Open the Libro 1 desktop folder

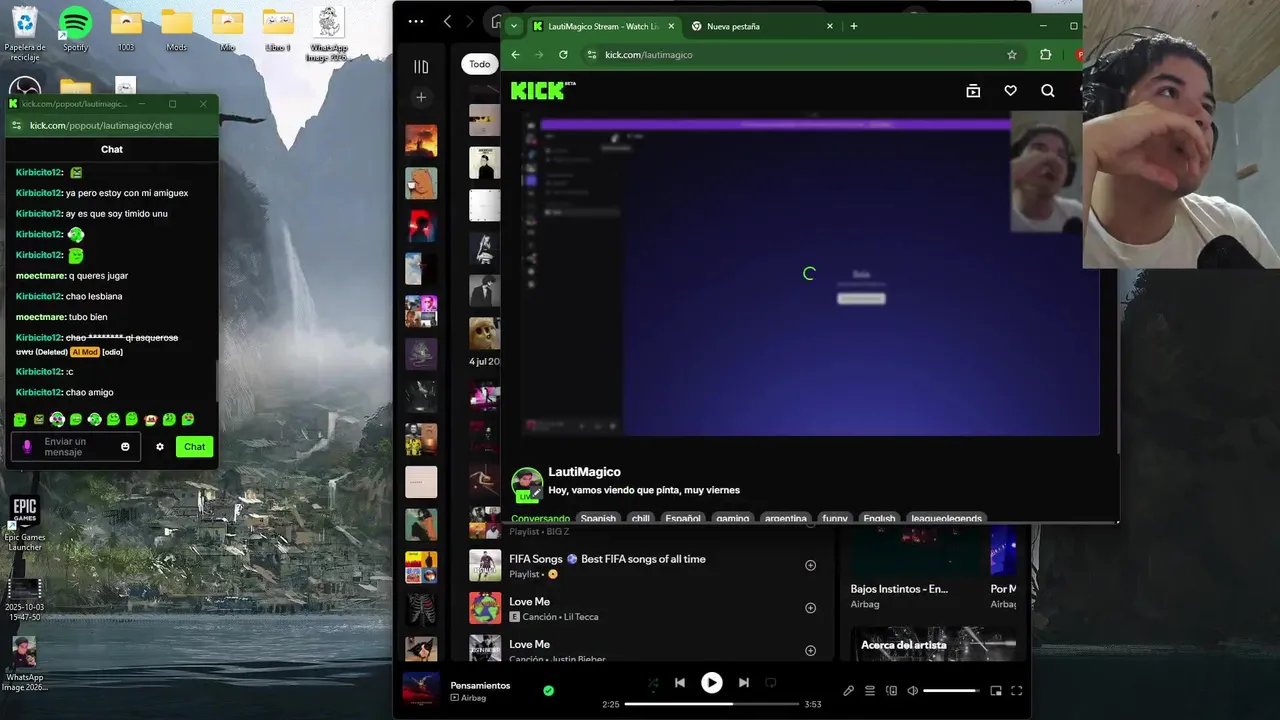pyautogui.click(x=278, y=30)
